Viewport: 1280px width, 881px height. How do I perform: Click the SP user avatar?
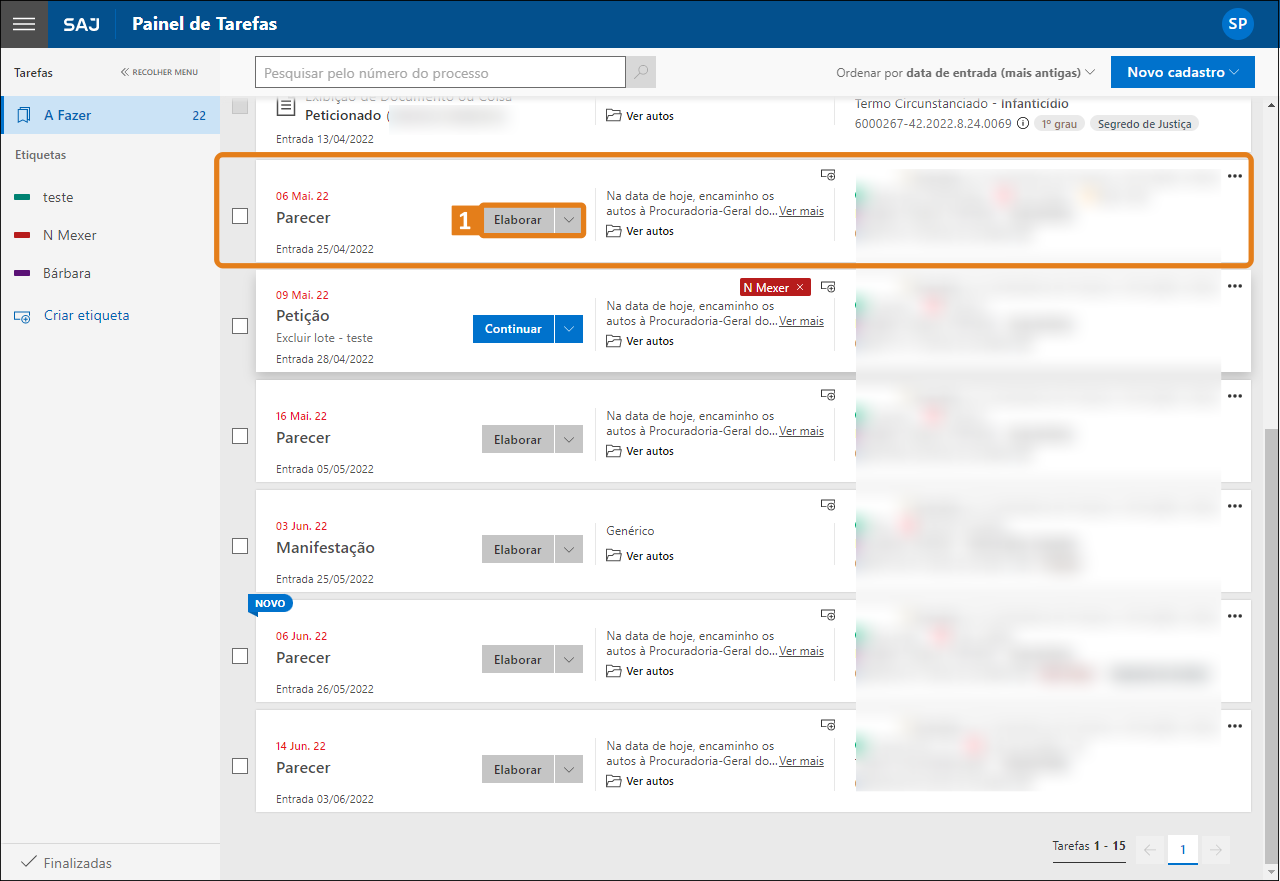1237,24
